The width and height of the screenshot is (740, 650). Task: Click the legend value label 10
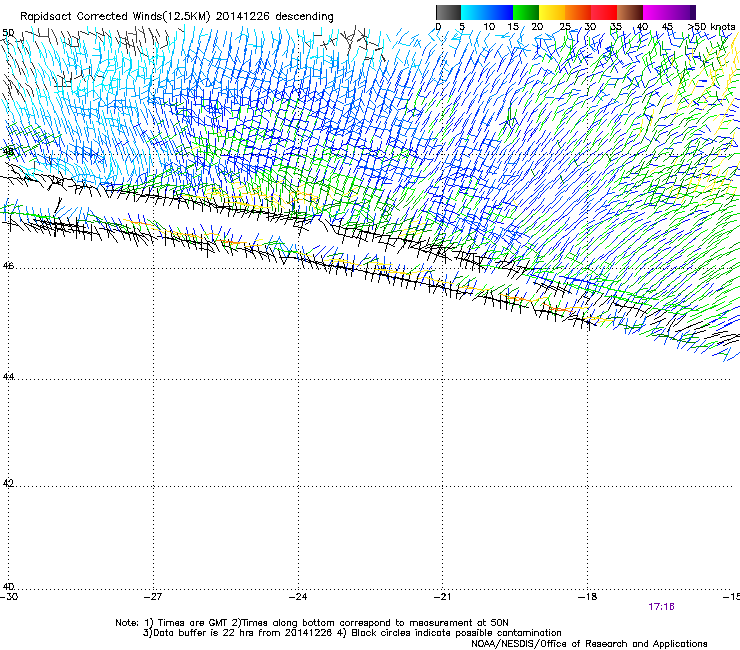(x=489, y=27)
